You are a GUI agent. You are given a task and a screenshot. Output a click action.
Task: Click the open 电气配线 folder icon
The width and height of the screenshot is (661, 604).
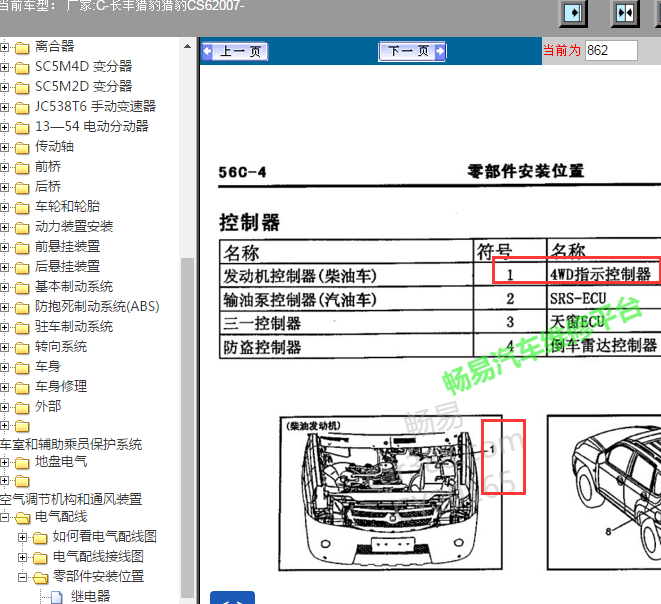coord(22,518)
